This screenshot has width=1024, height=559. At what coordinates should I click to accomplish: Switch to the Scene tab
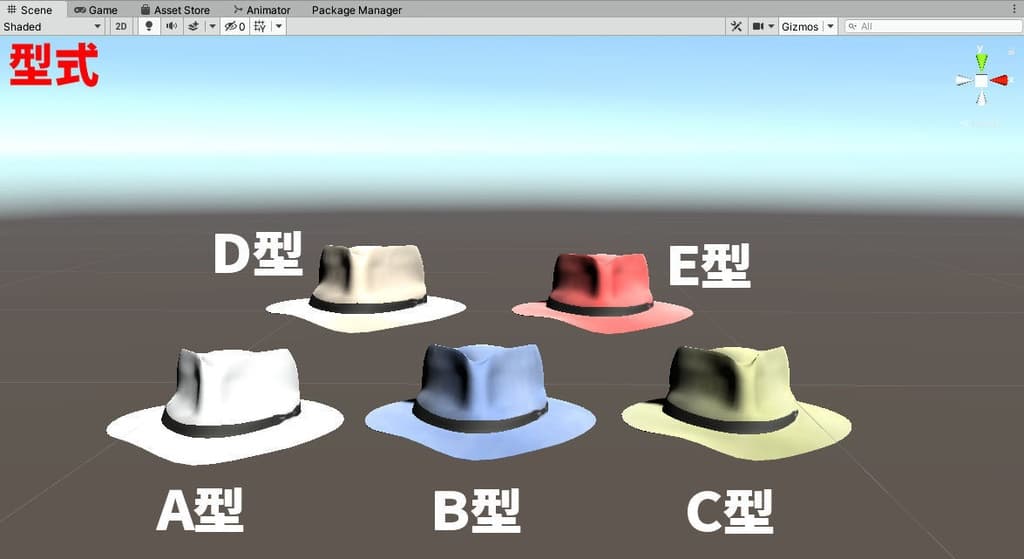pos(30,10)
